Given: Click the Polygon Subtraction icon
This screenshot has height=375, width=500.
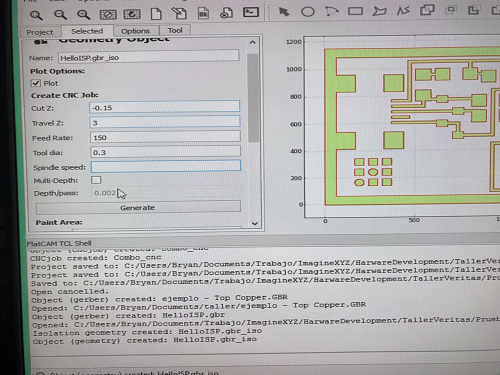Looking at the screenshot, I should coord(473,10).
